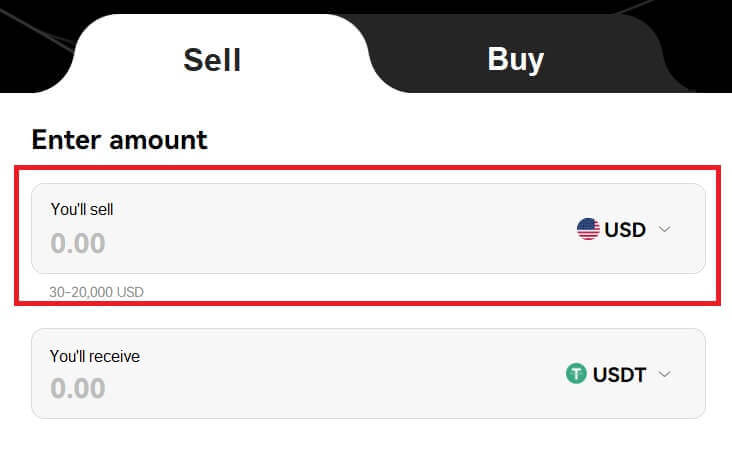Click the "You'll sell" label text

89,209
